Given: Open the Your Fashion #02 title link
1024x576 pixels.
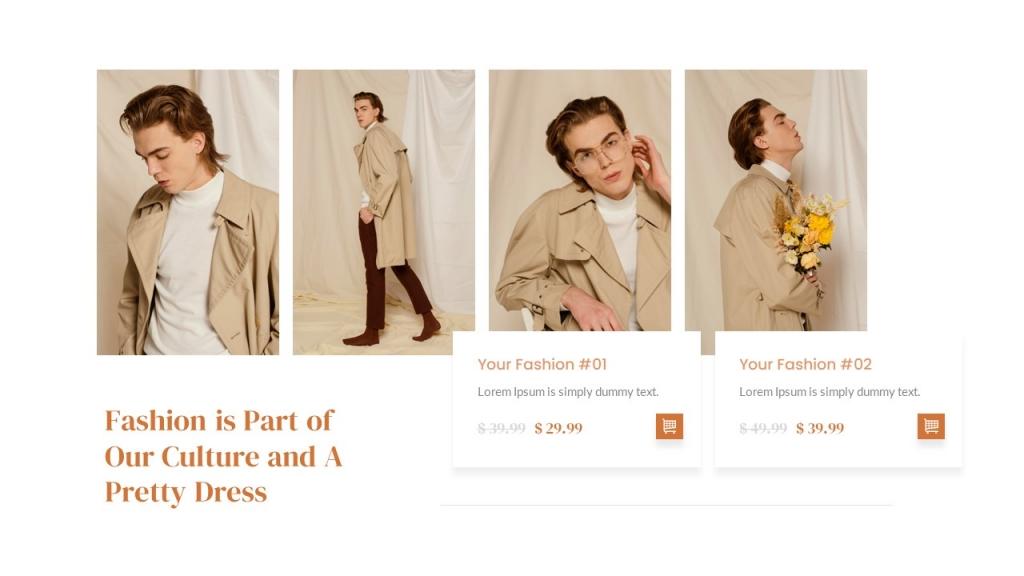Looking at the screenshot, I should click(x=805, y=364).
